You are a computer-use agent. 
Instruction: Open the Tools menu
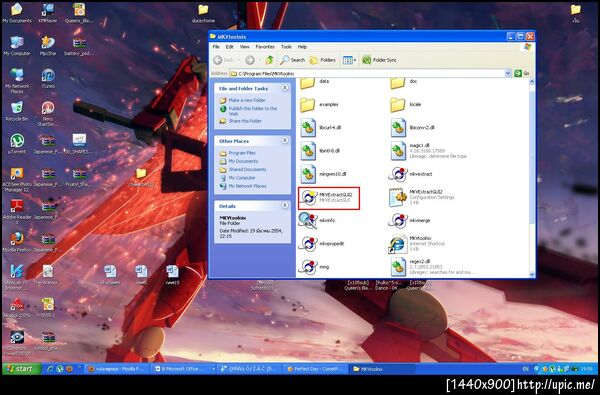pyautogui.click(x=286, y=47)
